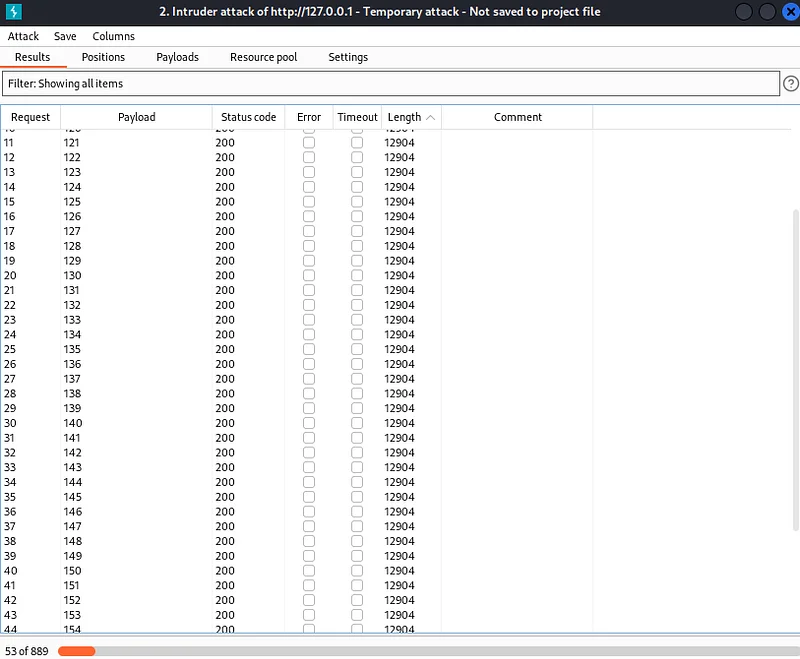Open the Columns menu

tap(113, 36)
